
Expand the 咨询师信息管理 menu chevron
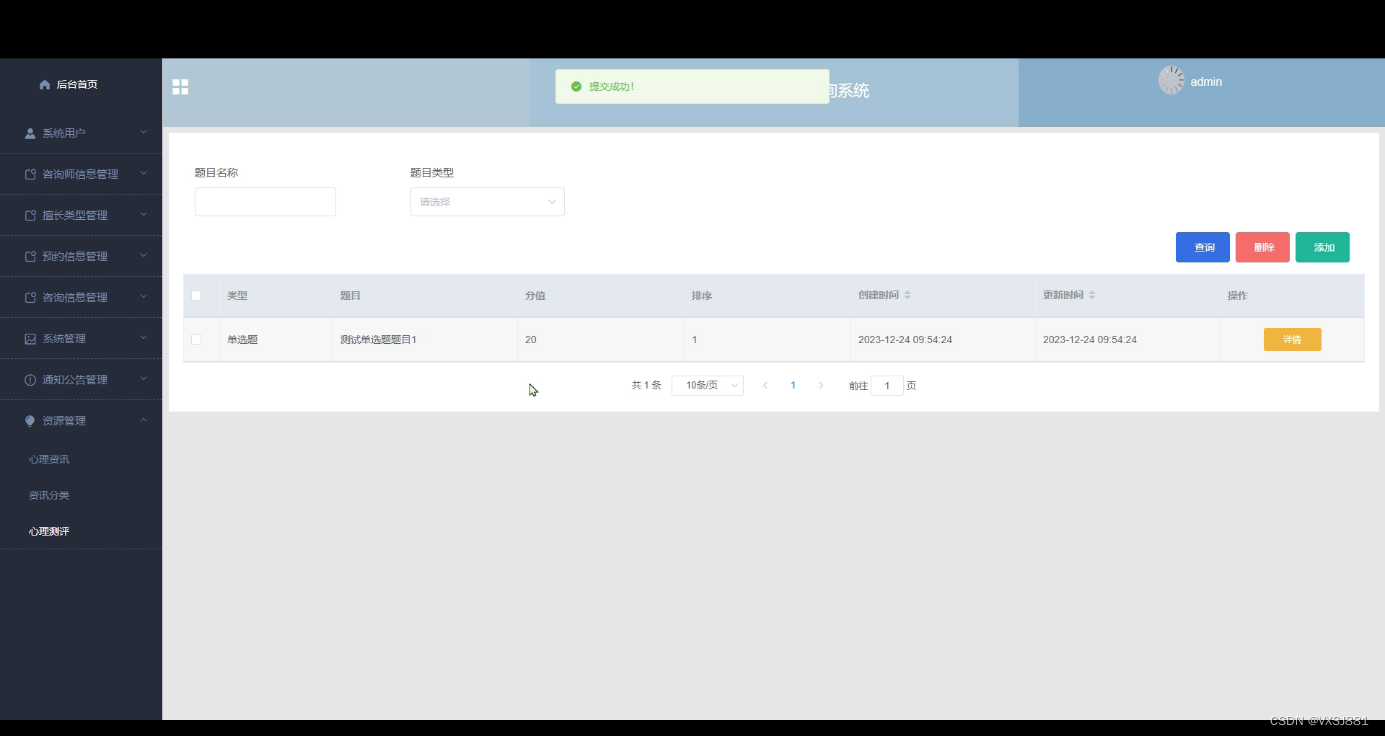(x=143, y=173)
